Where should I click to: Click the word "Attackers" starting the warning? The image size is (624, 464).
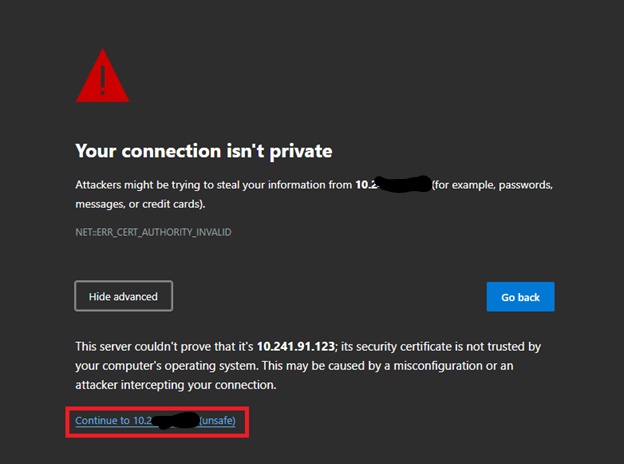[100, 186]
